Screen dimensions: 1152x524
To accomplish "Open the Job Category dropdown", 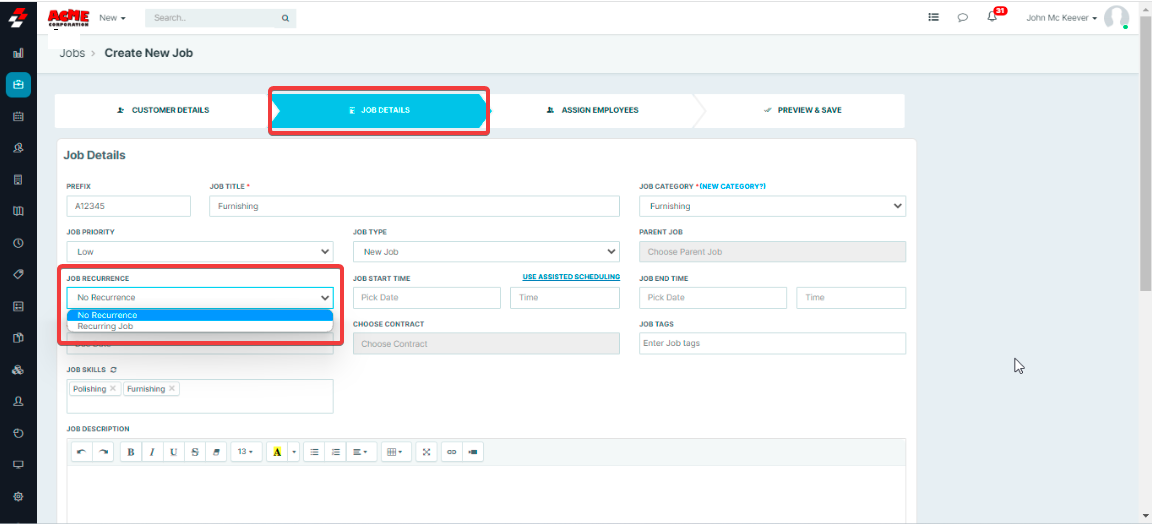I will [x=772, y=207].
